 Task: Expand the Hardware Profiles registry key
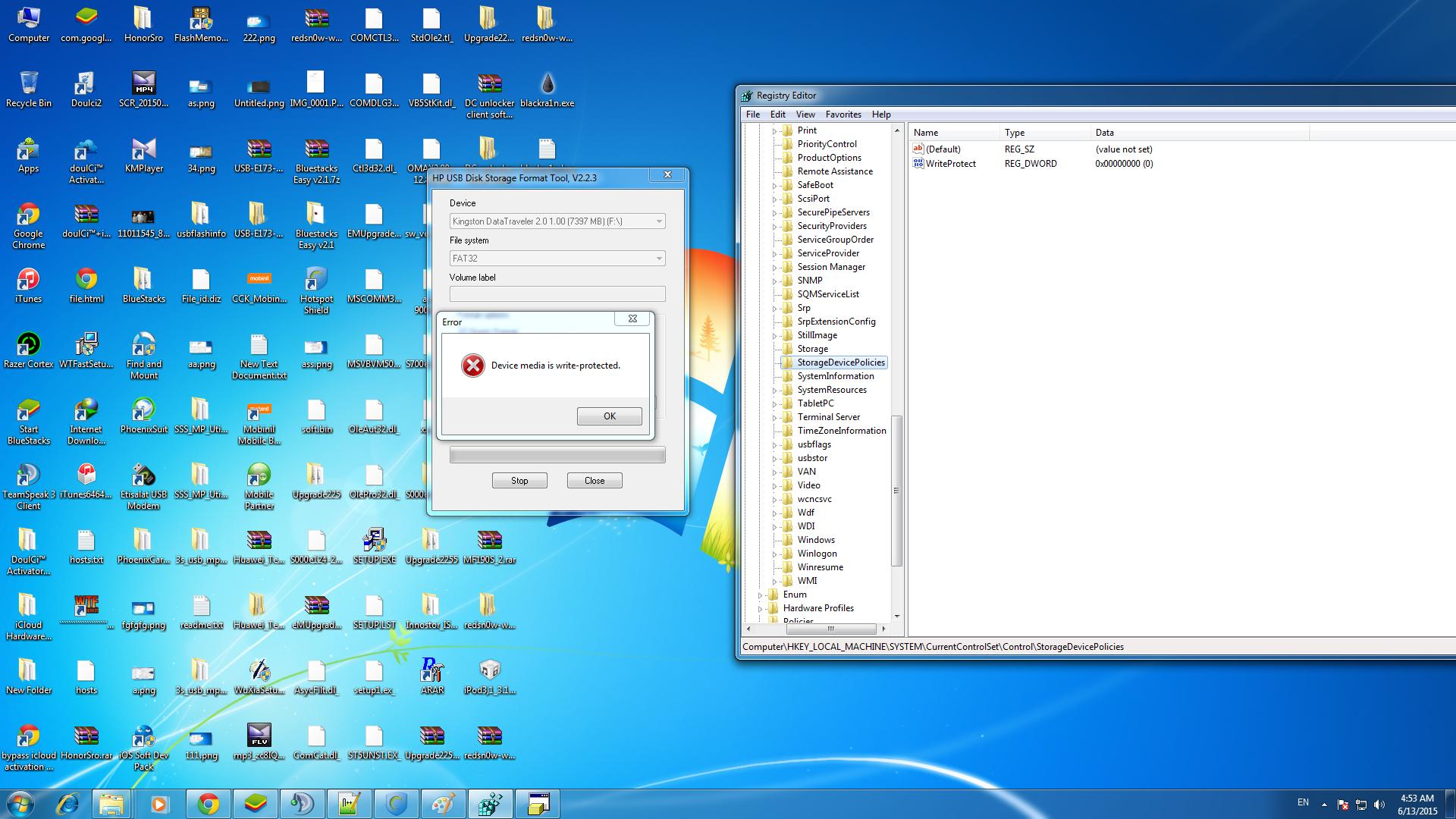pyautogui.click(x=761, y=608)
